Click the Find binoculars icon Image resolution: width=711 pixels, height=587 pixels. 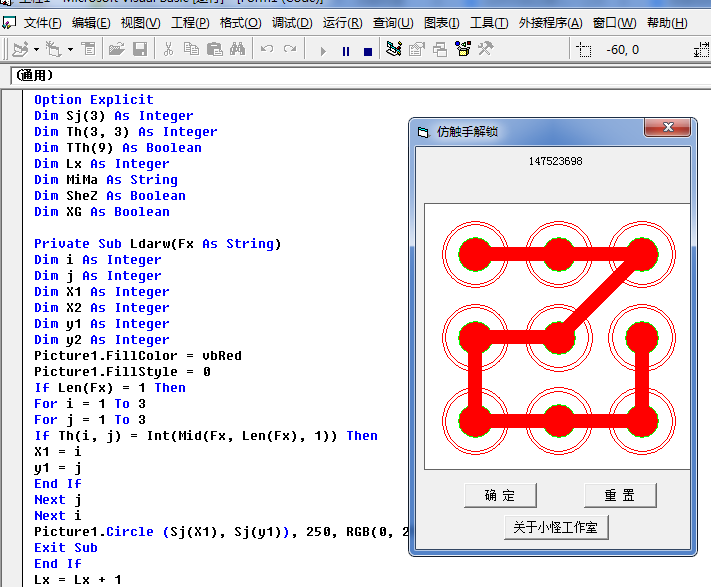pos(237,49)
